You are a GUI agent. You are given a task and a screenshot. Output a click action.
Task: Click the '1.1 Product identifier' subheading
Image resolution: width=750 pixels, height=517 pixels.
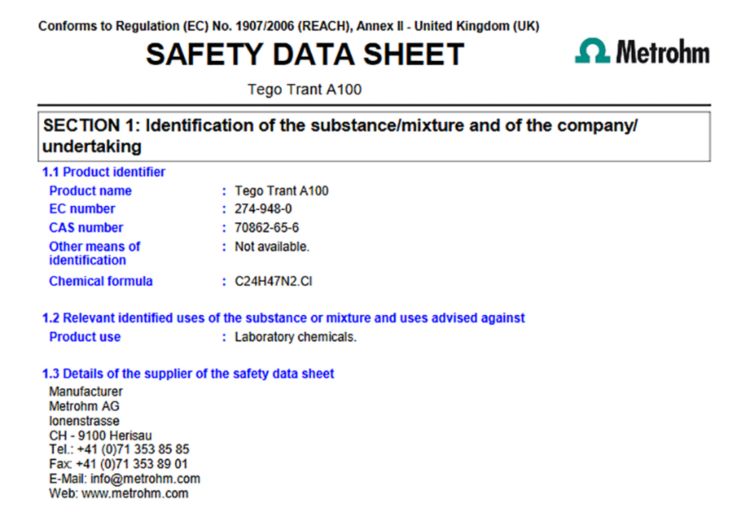tap(104, 172)
